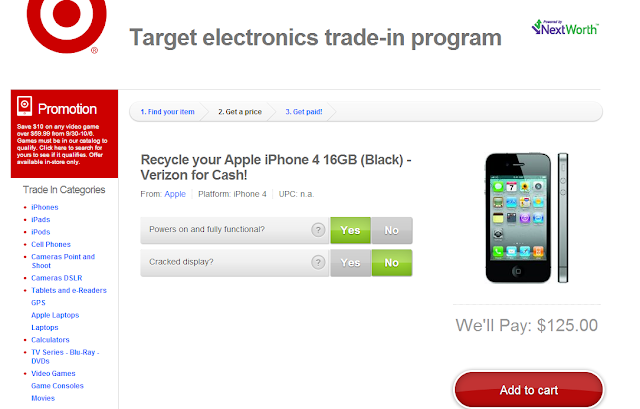Select No for powers on and functional
Screen dimensions: 640x409
coord(392,230)
